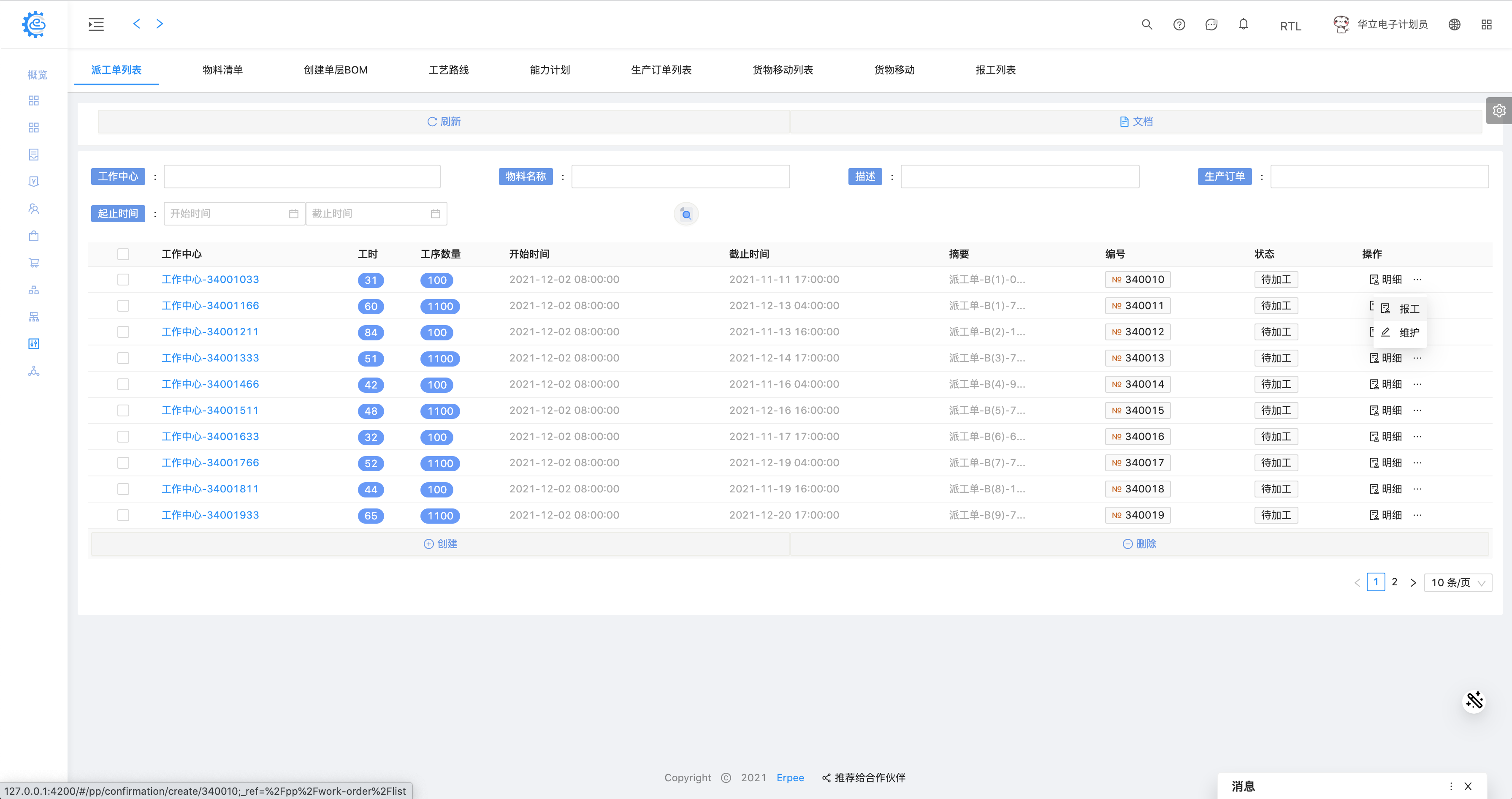Image resolution: width=1512 pixels, height=799 pixels.
Task: Go to page 2 in pagination
Action: tap(1394, 582)
